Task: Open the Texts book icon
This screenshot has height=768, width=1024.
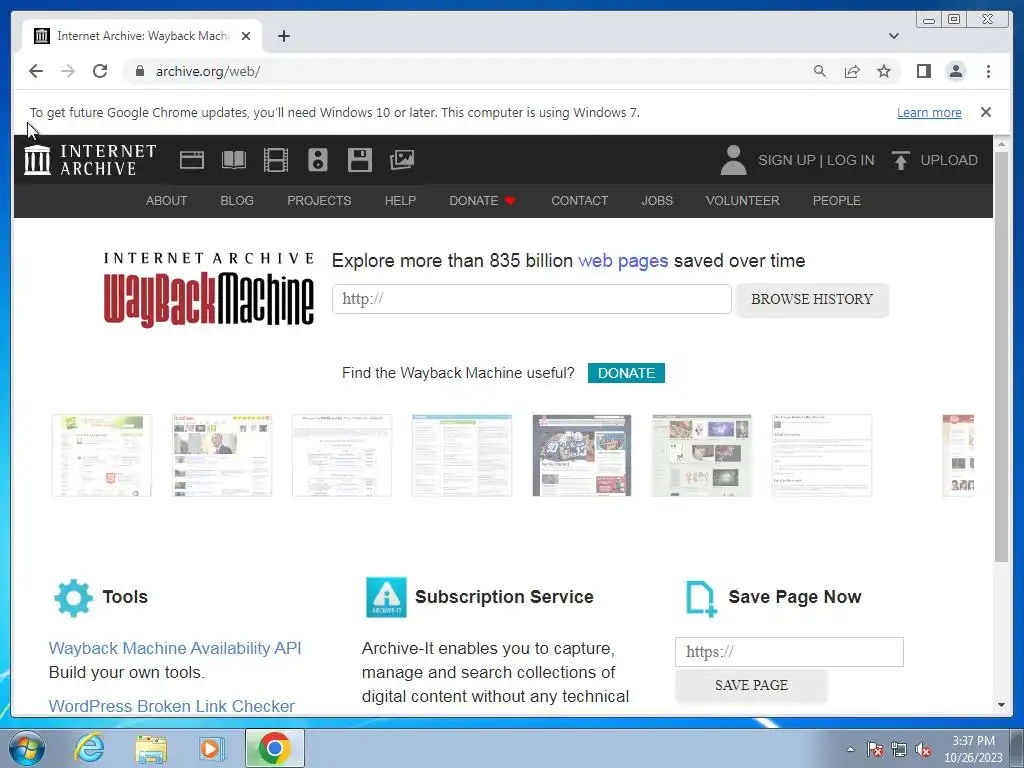Action: point(234,160)
